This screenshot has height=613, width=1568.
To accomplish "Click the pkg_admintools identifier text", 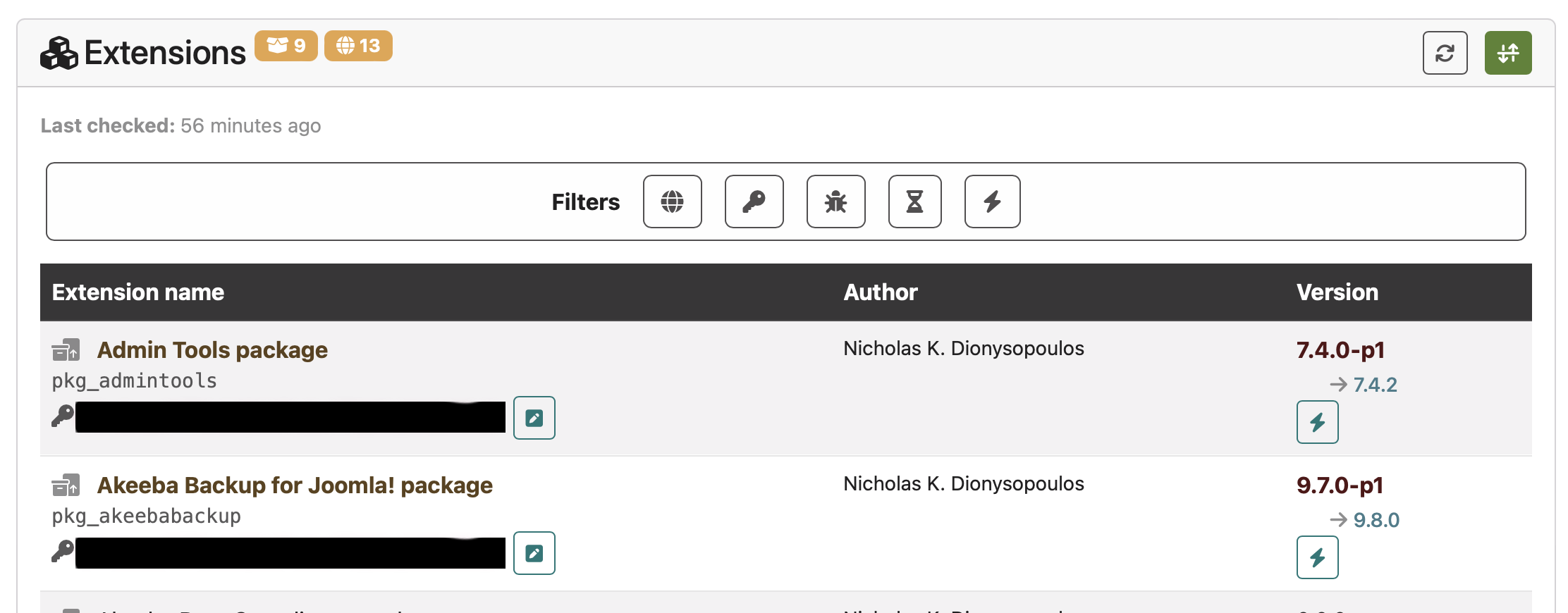I will click(x=135, y=381).
